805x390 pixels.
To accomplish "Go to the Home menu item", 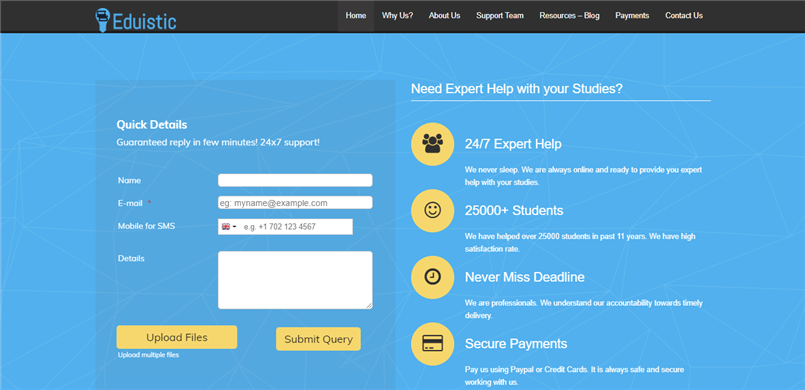I will pyautogui.click(x=356, y=16).
